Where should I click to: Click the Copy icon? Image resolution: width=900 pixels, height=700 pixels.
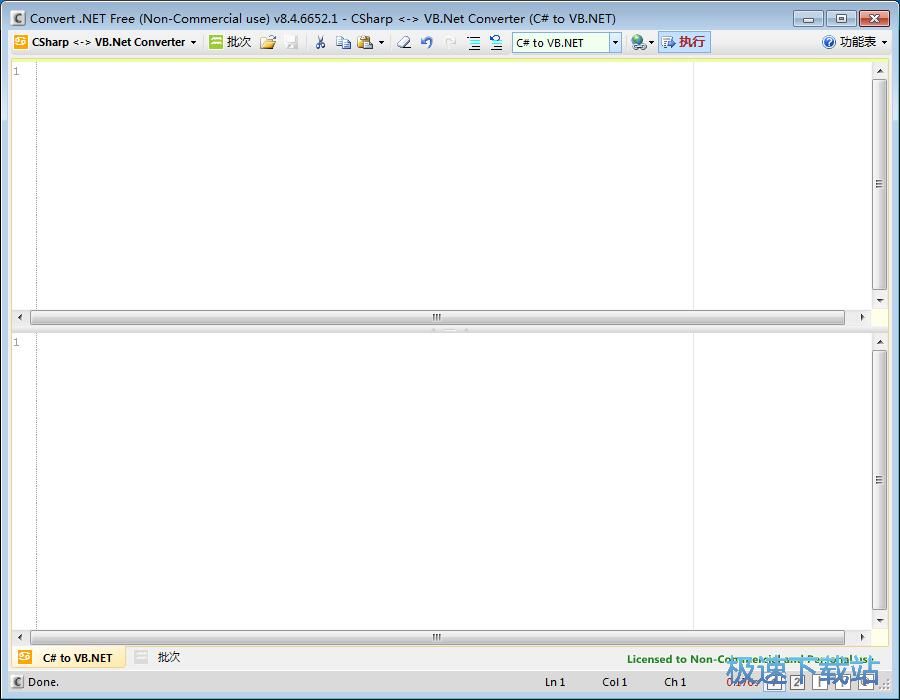(x=343, y=42)
